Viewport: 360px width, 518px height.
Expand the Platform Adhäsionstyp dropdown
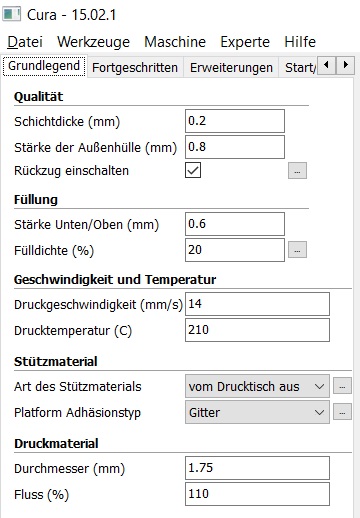pyautogui.click(x=257, y=412)
